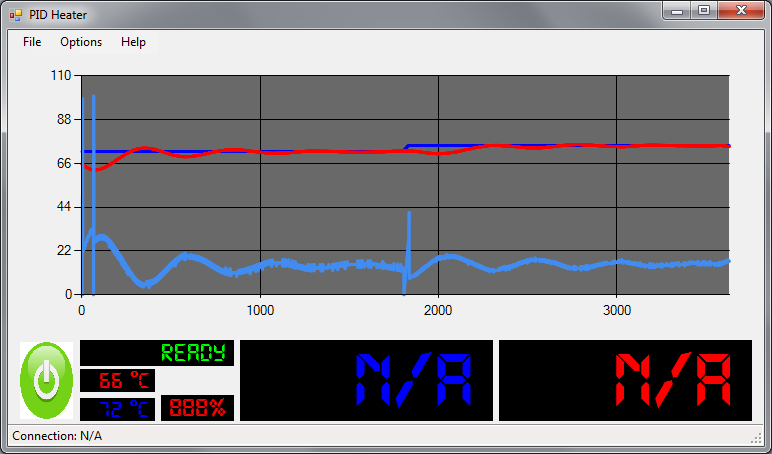
Task: Click the 3000 x-axis label
Action: (x=616, y=310)
